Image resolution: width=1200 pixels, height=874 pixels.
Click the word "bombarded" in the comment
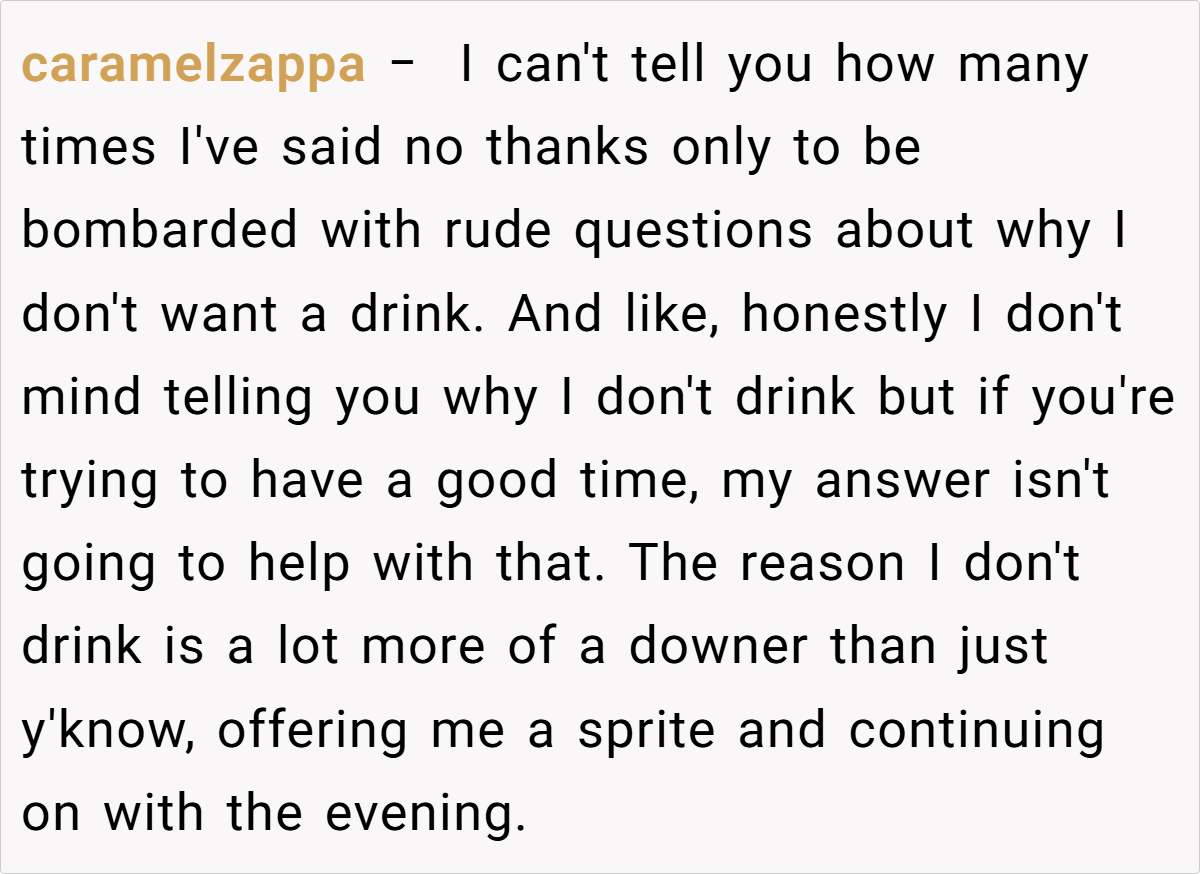click(160, 231)
